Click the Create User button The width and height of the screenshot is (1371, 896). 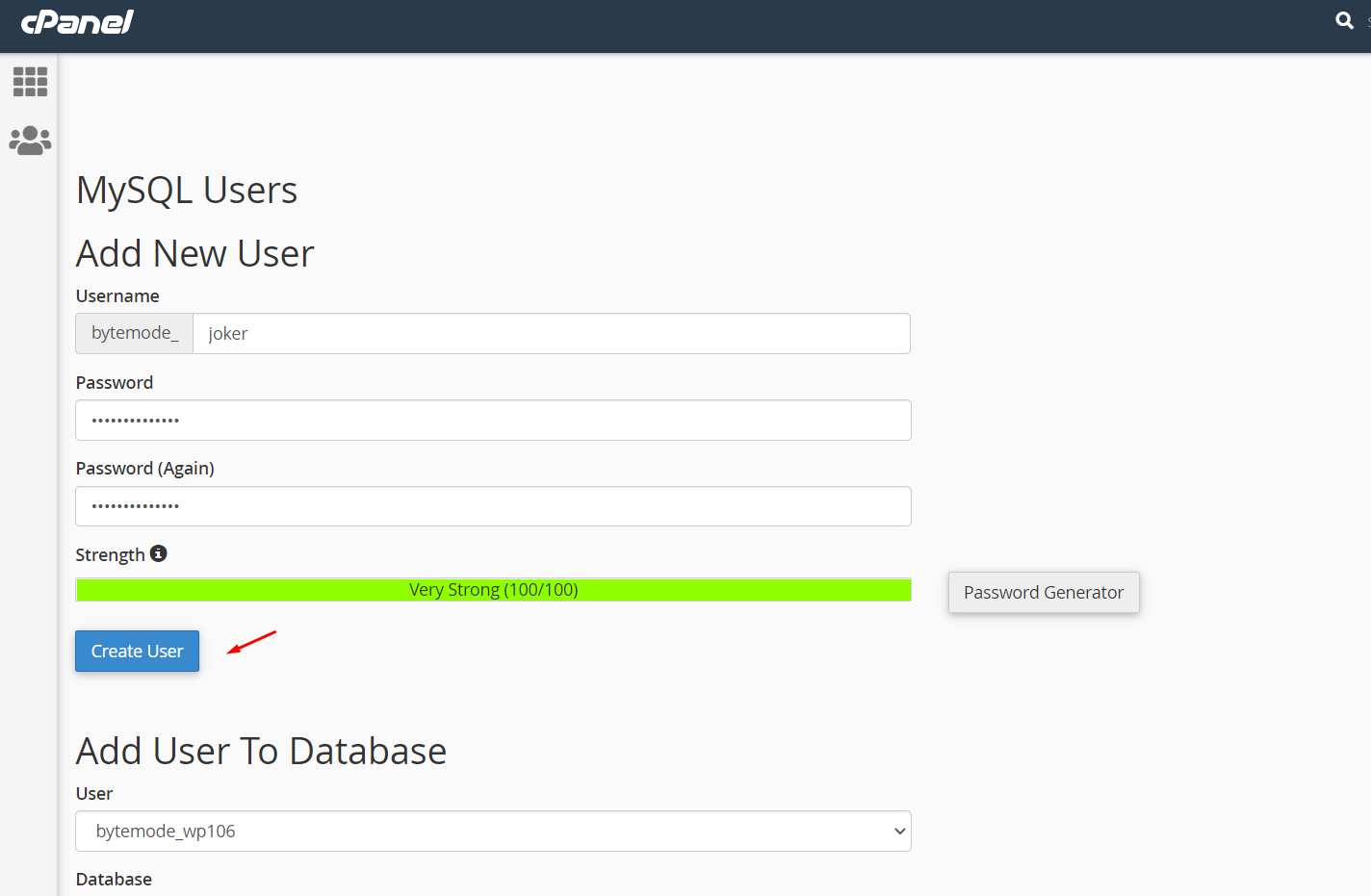tap(137, 652)
